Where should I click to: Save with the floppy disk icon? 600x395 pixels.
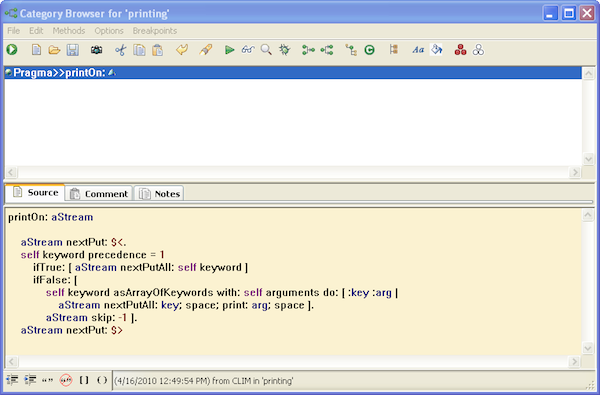tap(73, 50)
